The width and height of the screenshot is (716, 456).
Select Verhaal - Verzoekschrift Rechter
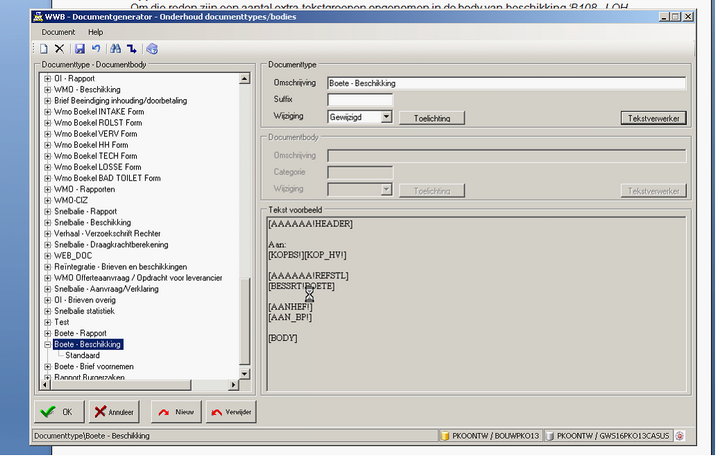coord(107,233)
